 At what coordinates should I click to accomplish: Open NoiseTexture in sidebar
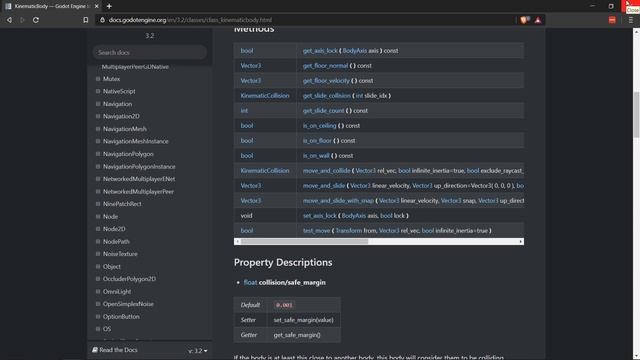[120, 254]
